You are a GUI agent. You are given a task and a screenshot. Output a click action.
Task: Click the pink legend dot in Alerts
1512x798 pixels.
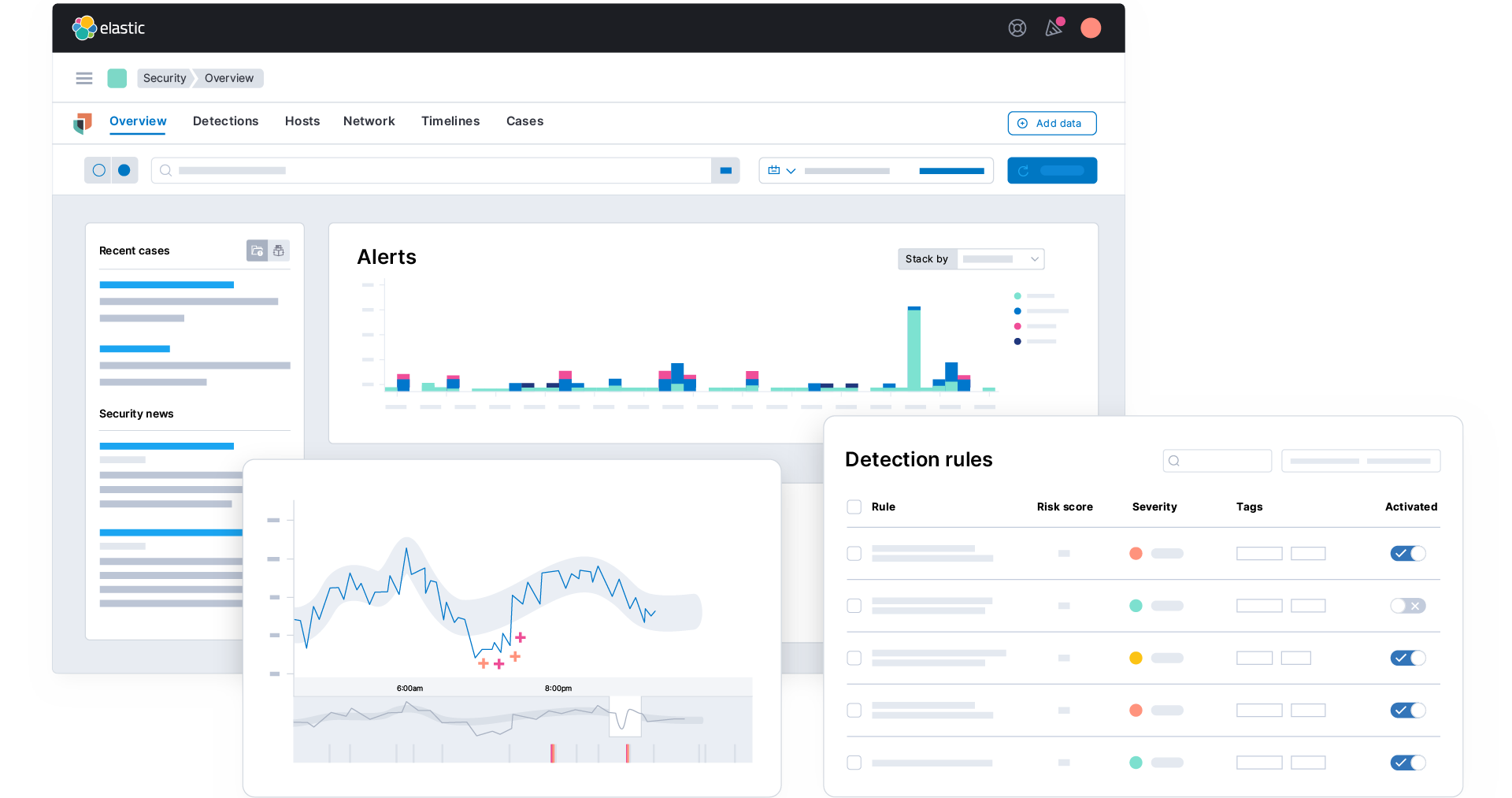click(x=1017, y=326)
